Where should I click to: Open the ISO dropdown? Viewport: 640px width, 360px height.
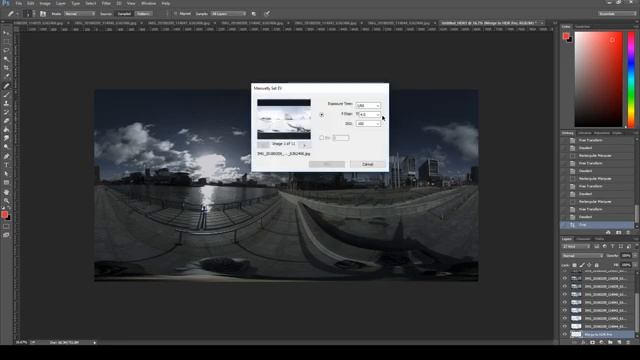coord(368,123)
